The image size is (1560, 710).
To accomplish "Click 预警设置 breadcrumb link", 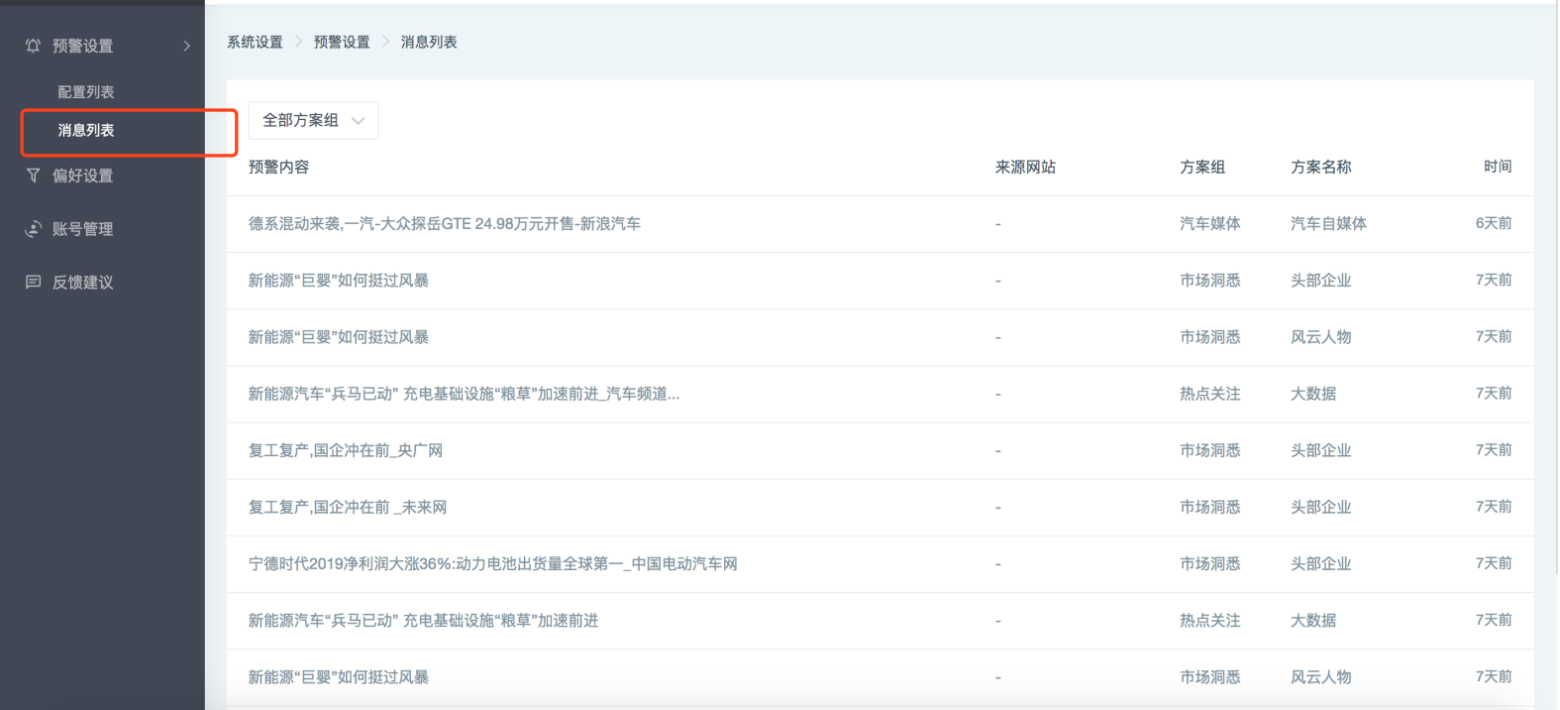I will [x=342, y=42].
